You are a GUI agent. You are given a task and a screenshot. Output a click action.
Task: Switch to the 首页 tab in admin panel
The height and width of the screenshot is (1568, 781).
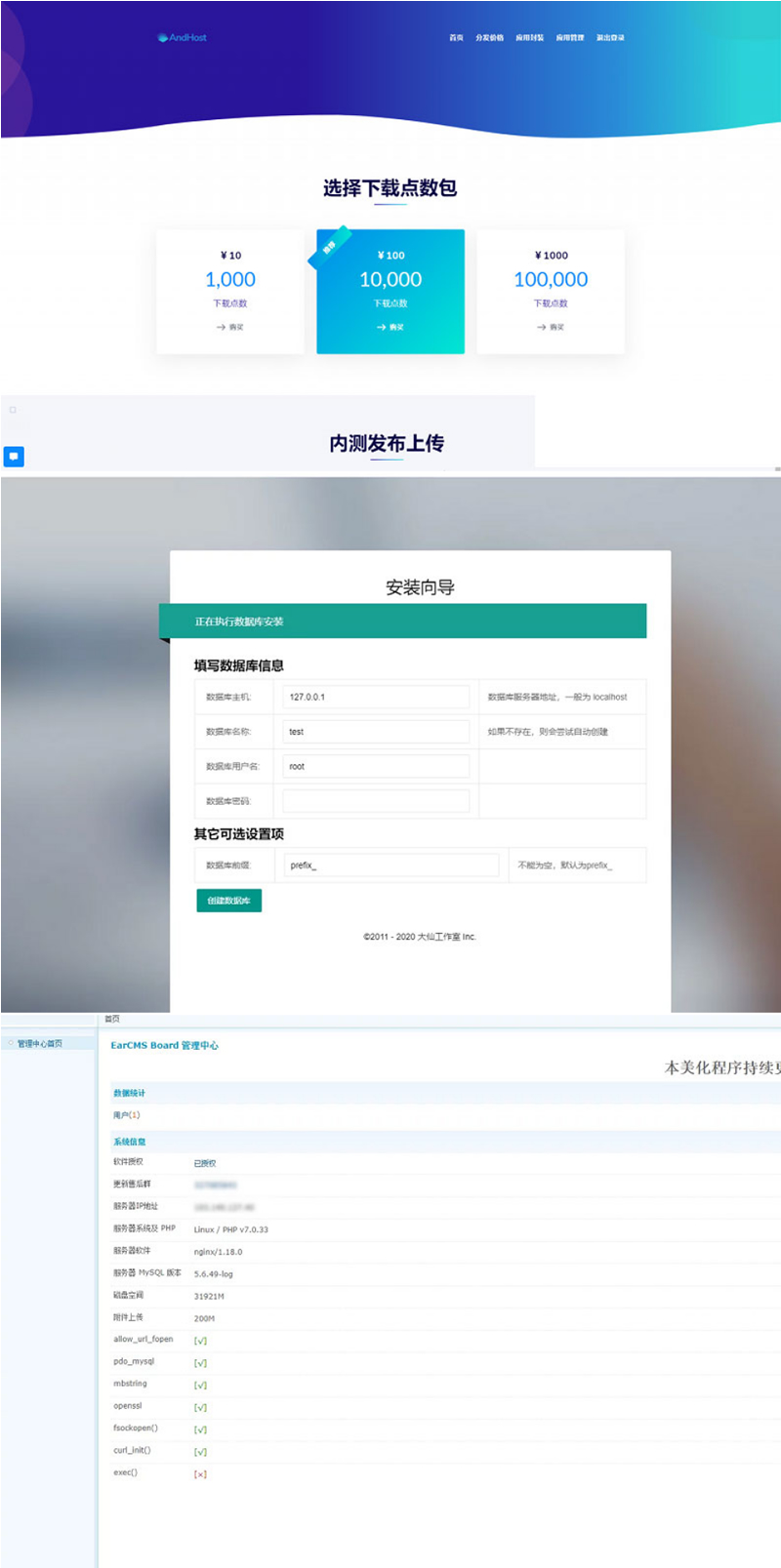point(112,1019)
